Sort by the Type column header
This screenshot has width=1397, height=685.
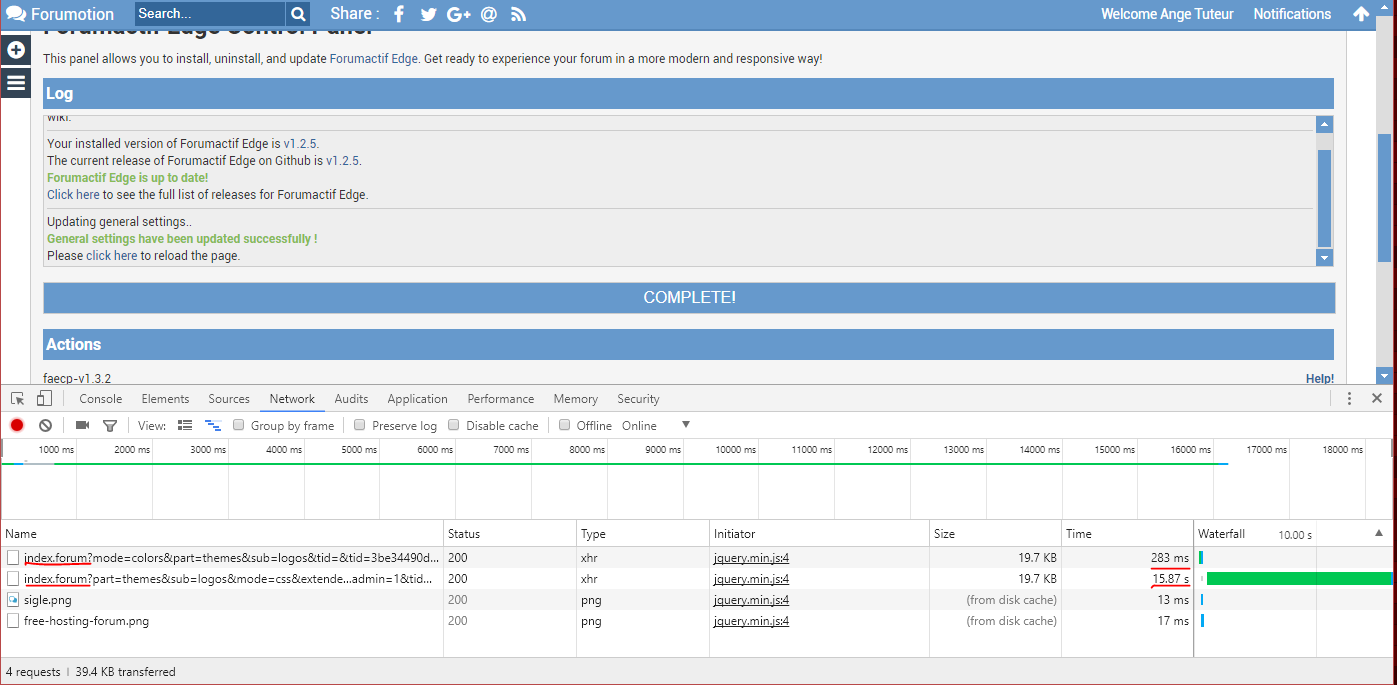[642, 534]
